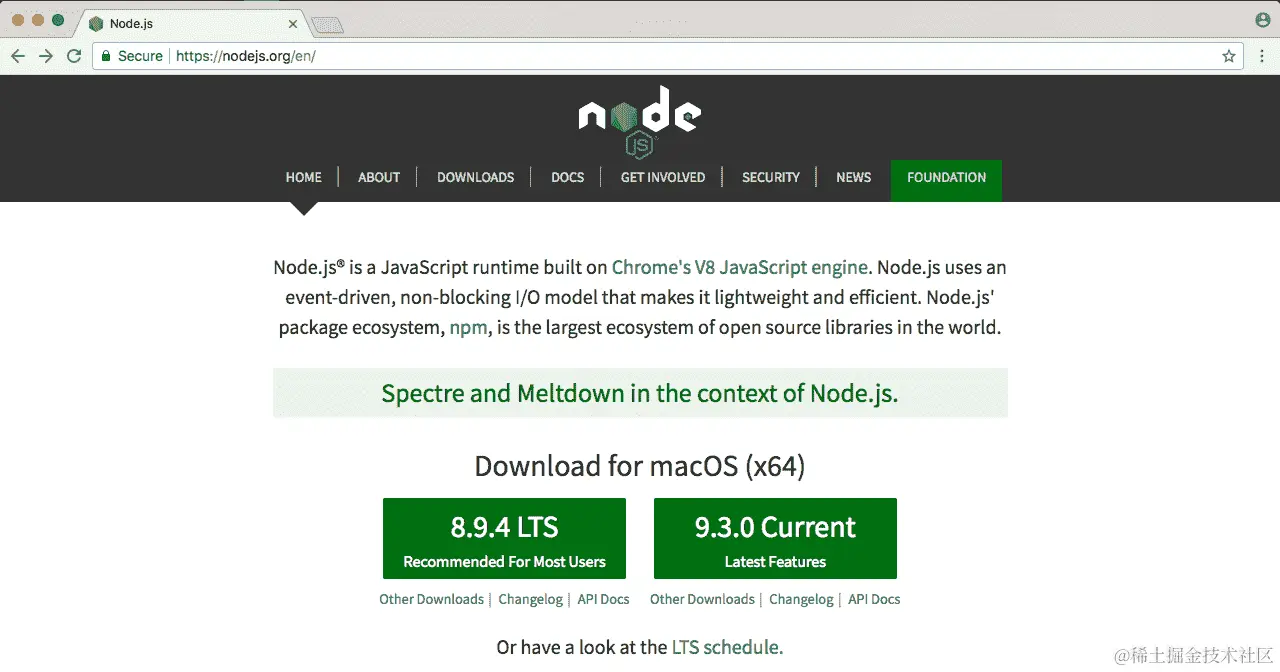Image resolution: width=1280 pixels, height=672 pixels.
Task: Open a new tab button
Action: [327, 24]
